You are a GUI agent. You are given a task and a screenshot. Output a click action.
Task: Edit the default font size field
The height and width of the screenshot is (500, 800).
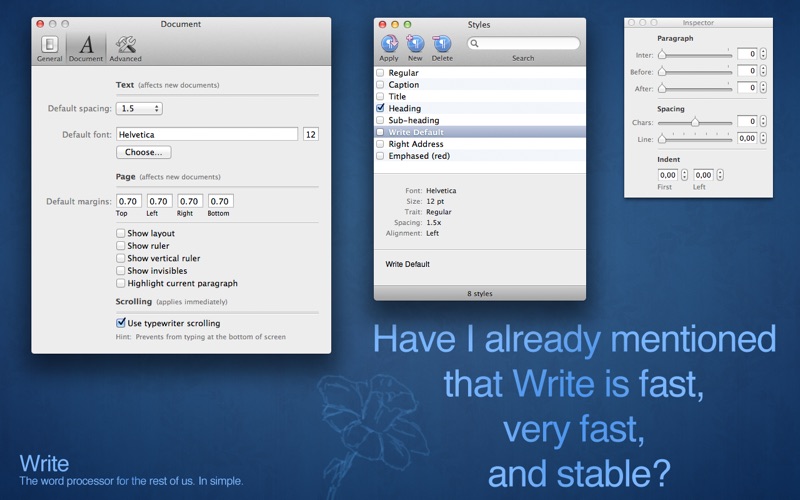[311, 134]
